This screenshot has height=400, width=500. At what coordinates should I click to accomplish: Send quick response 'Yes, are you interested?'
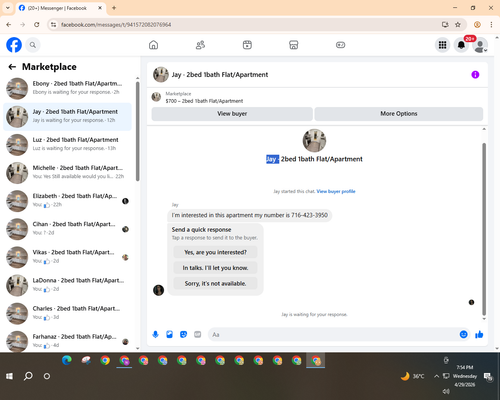215,252
